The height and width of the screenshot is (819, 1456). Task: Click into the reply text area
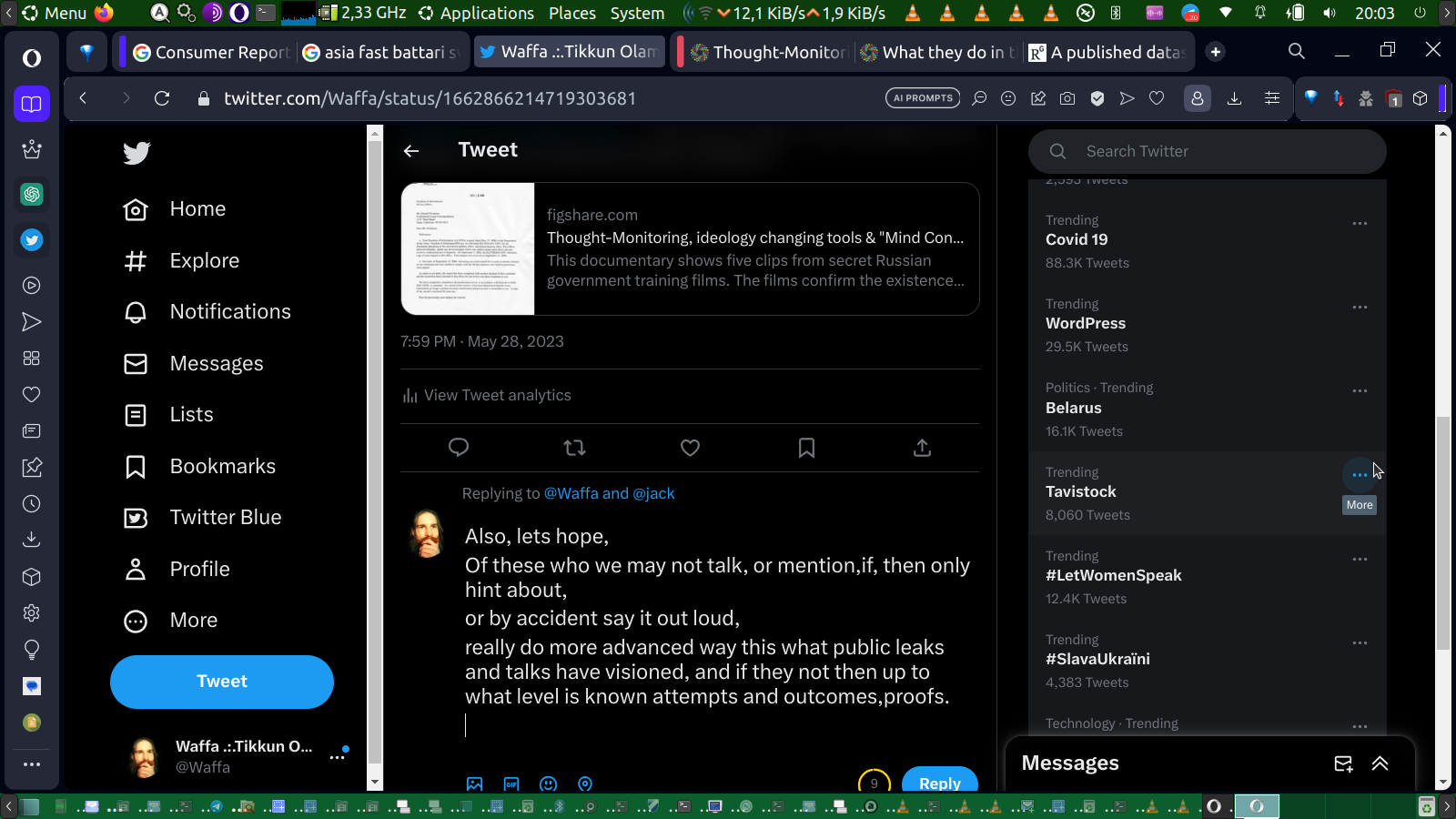[719, 630]
